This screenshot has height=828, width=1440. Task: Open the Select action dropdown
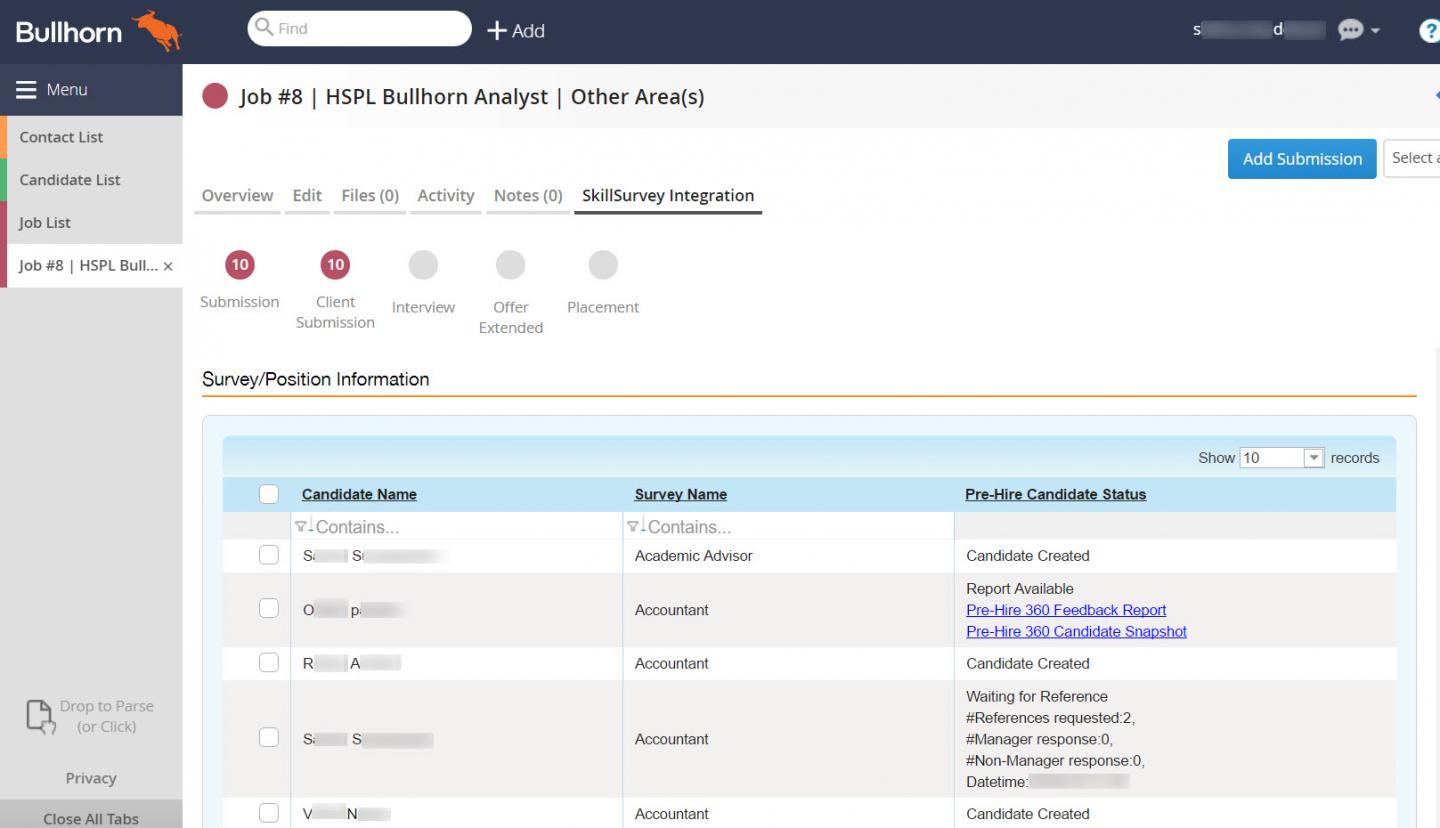[x=1412, y=158]
